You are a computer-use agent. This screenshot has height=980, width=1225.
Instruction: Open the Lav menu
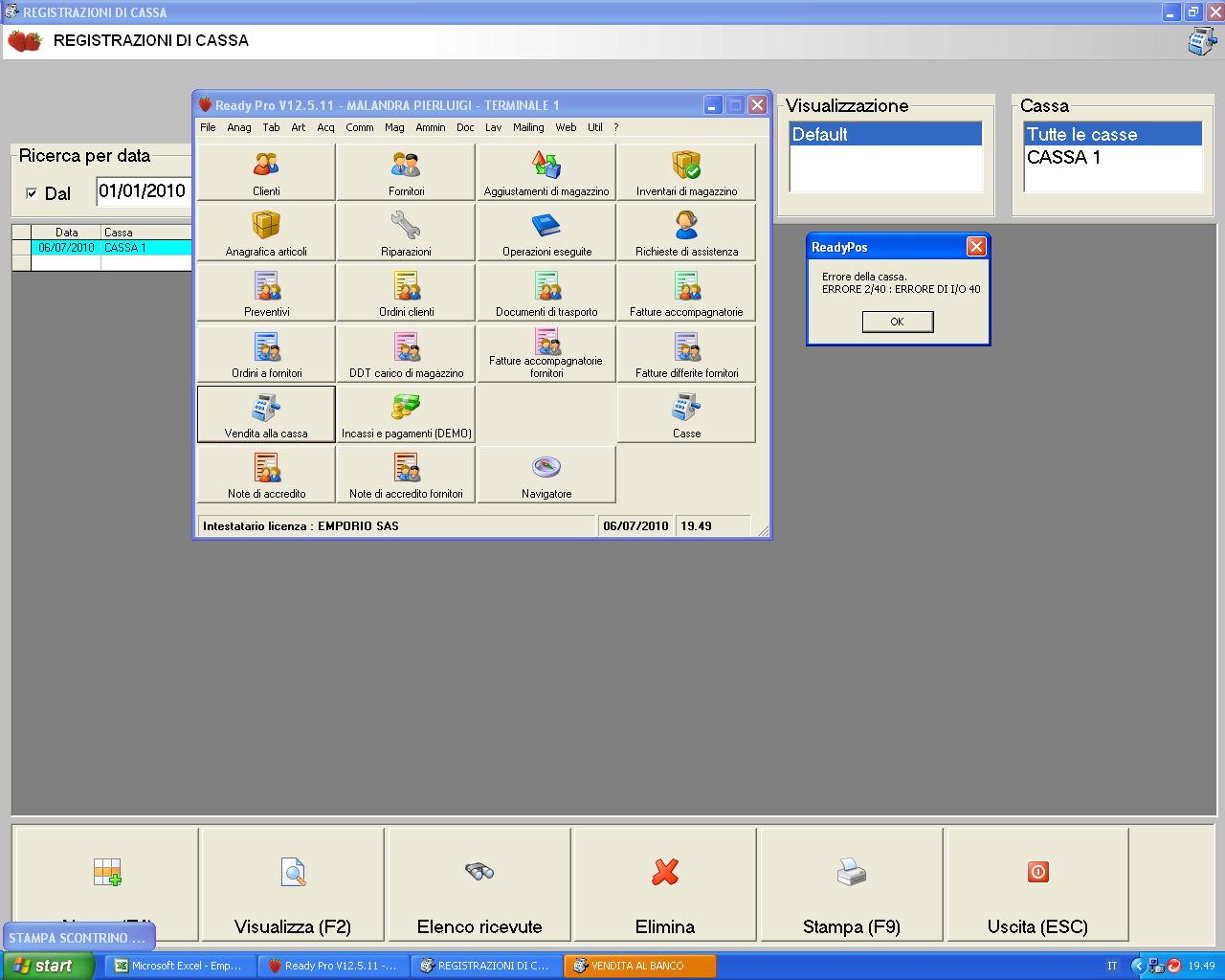[x=494, y=127]
